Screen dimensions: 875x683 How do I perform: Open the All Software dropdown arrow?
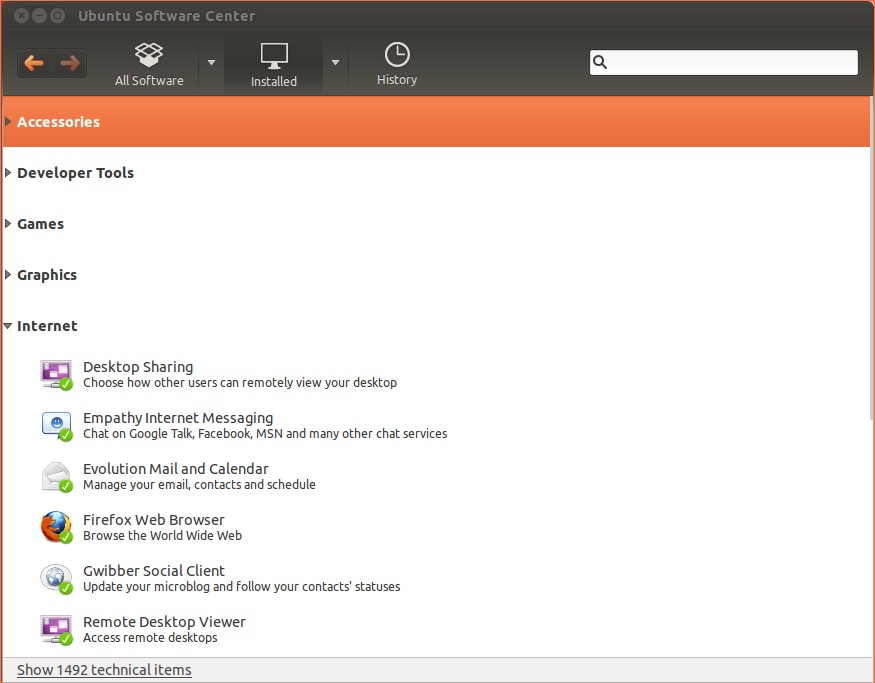coord(211,63)
